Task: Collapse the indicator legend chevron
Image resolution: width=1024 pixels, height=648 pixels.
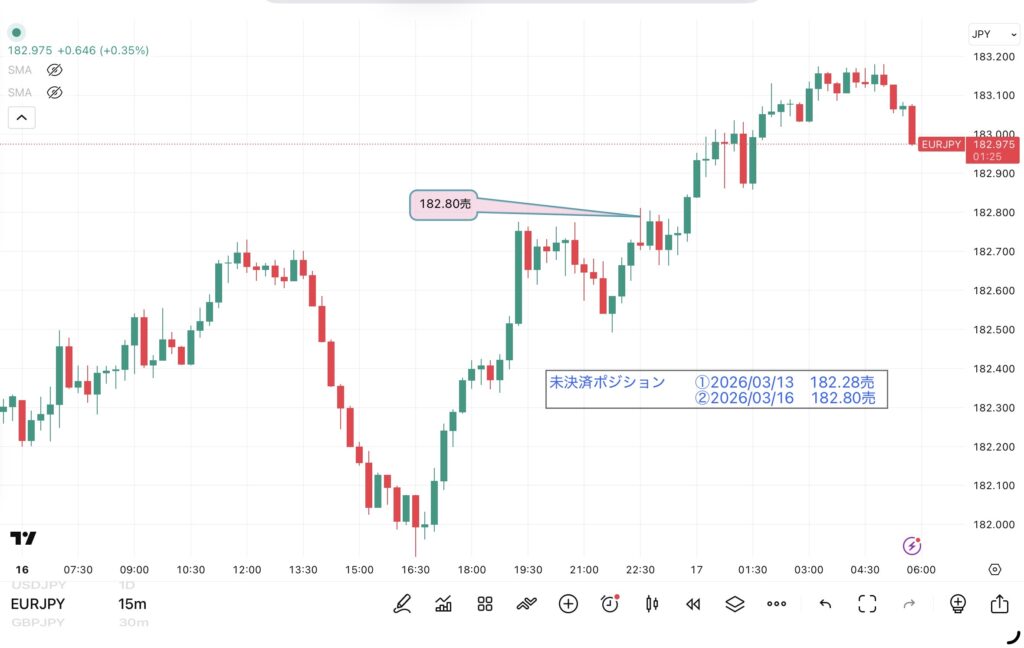Action: coord(21,118)
